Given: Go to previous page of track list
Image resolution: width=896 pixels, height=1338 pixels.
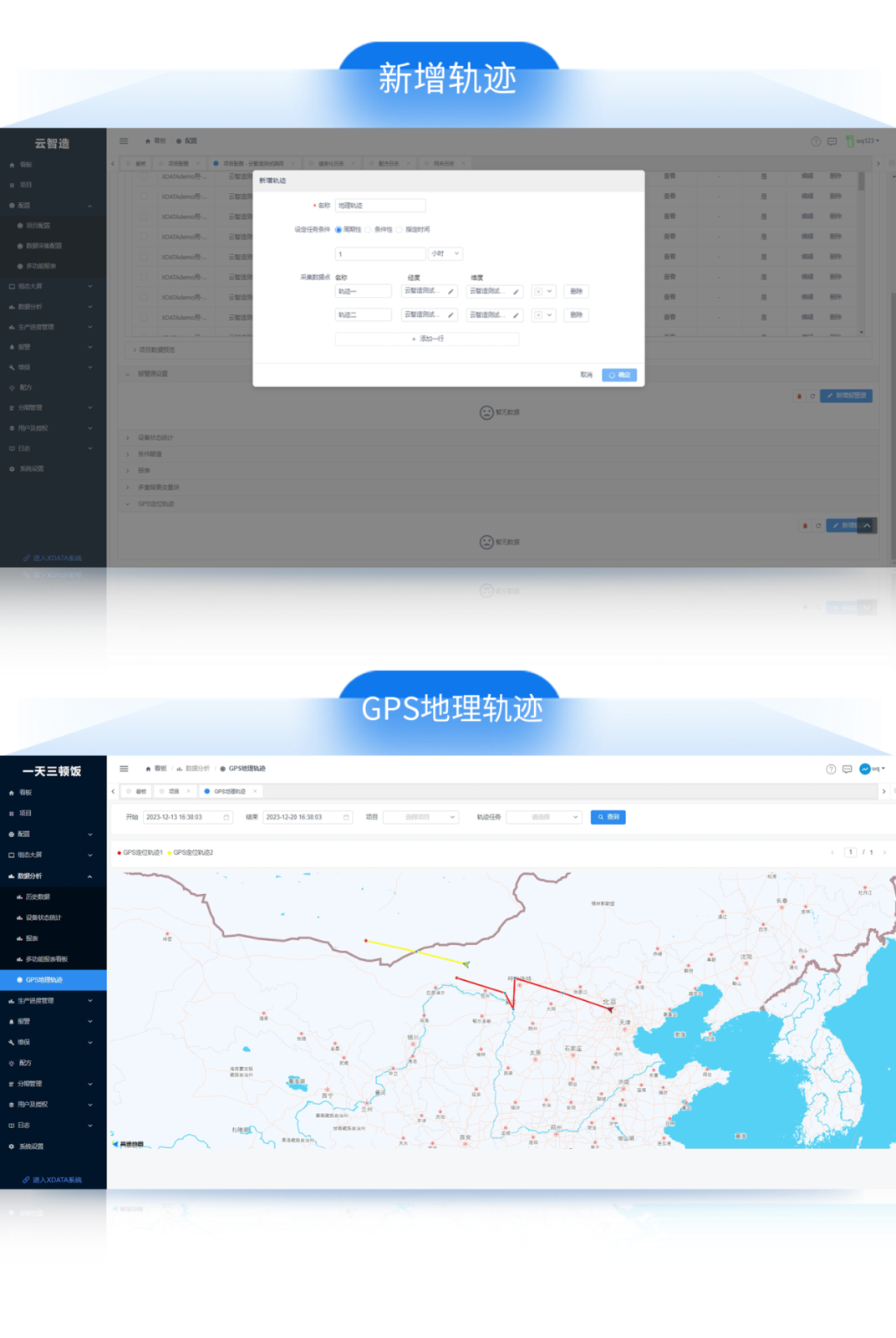Looking at the screenshot, I should (832, 852).
